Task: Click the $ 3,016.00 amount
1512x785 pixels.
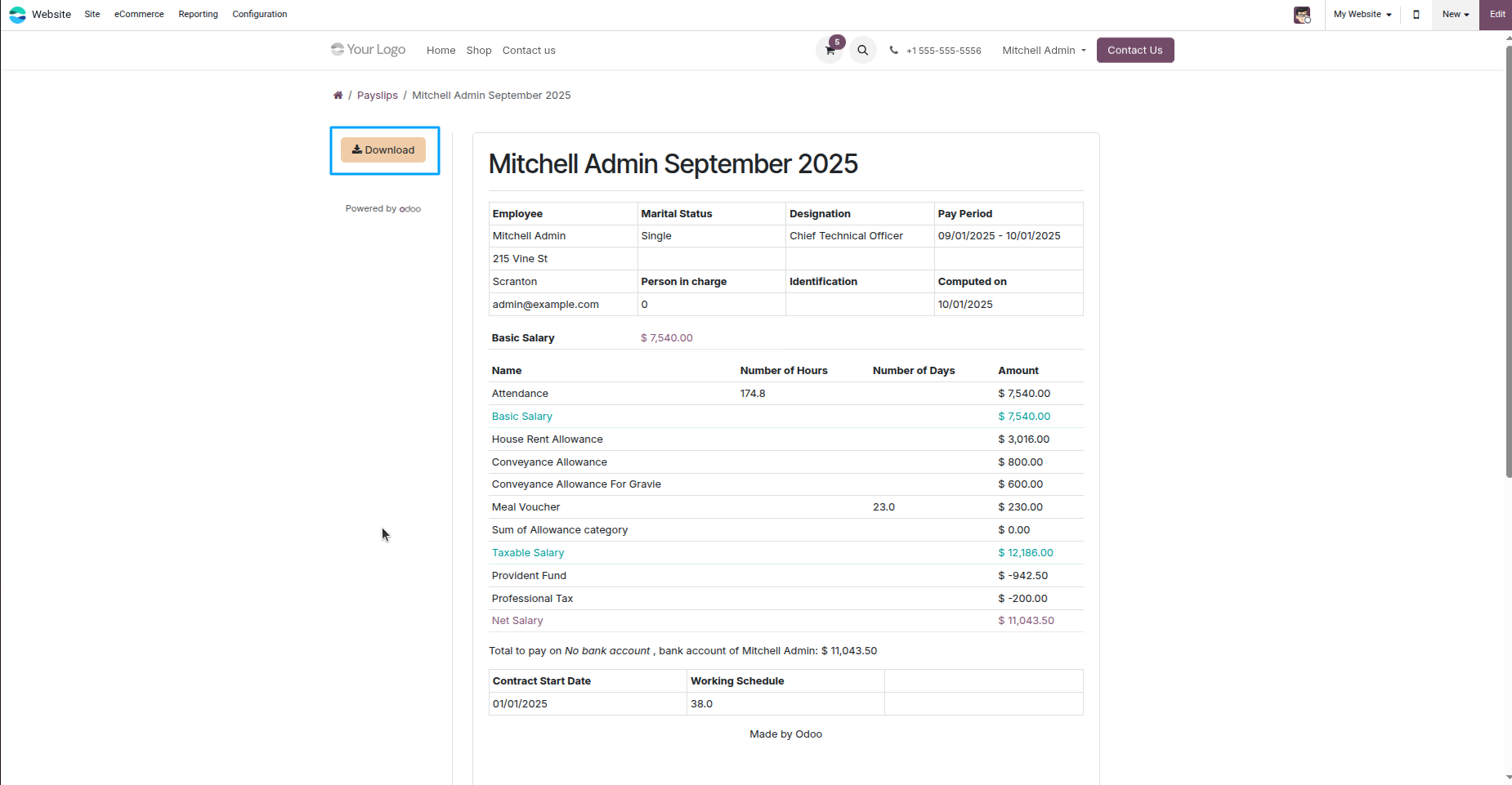Action: [1024, 439]
